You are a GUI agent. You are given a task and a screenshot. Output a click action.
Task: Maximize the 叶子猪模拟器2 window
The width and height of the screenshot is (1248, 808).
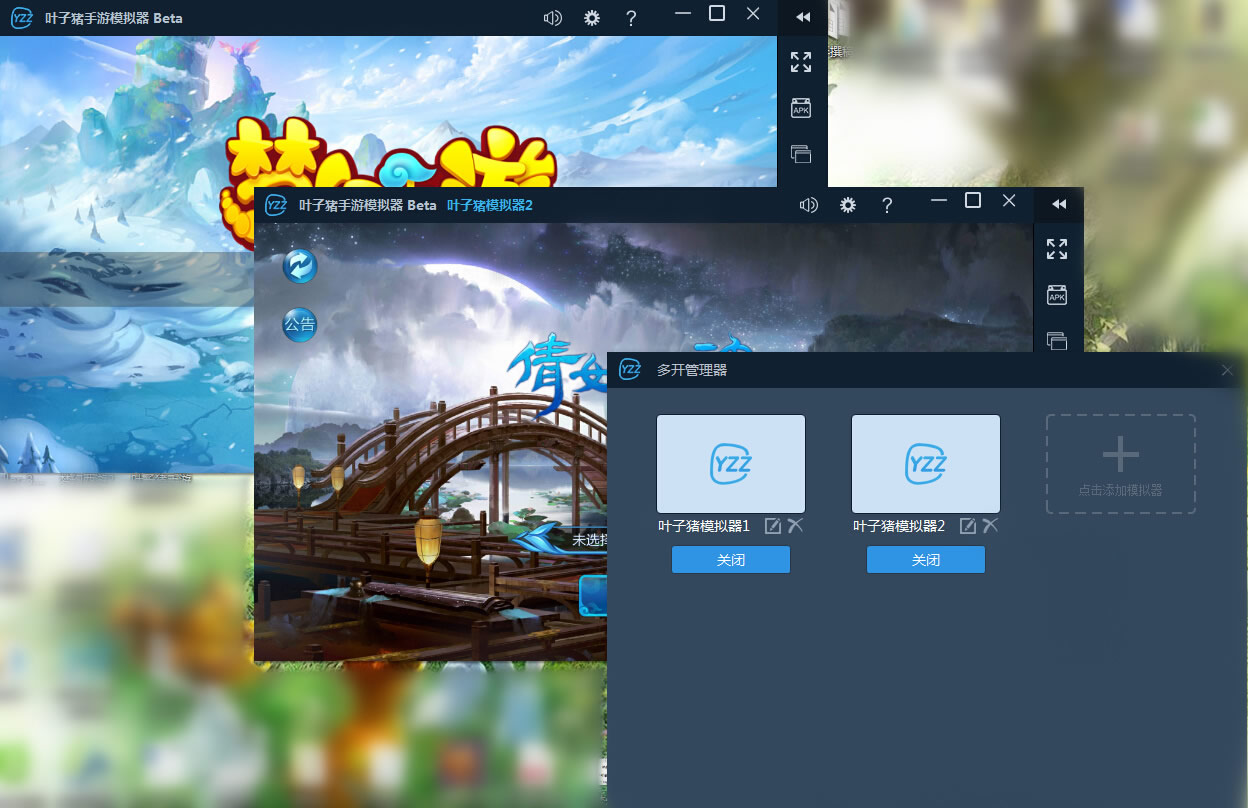[973, 200]
